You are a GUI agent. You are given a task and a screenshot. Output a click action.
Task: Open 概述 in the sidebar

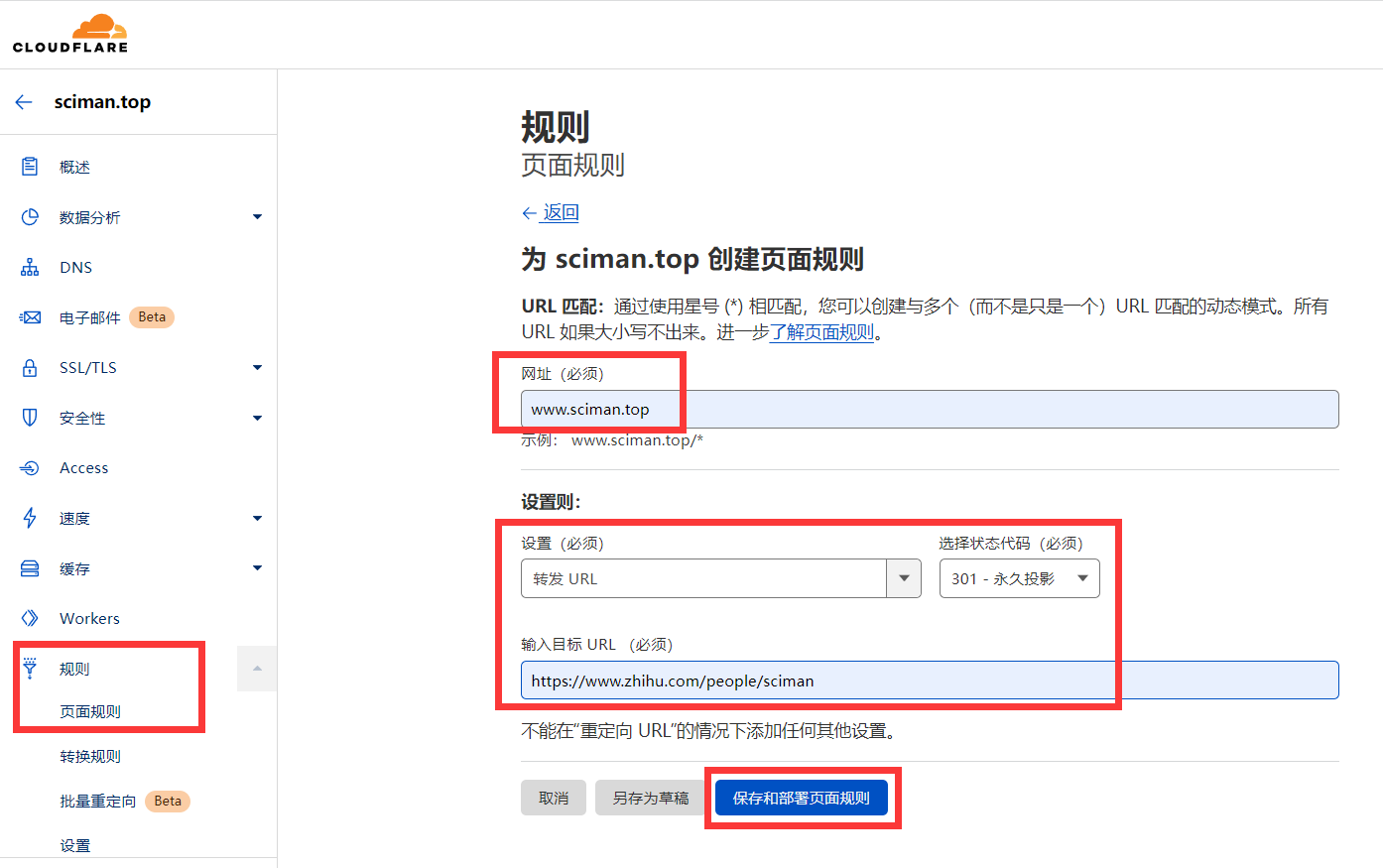(x=74, y=168)
